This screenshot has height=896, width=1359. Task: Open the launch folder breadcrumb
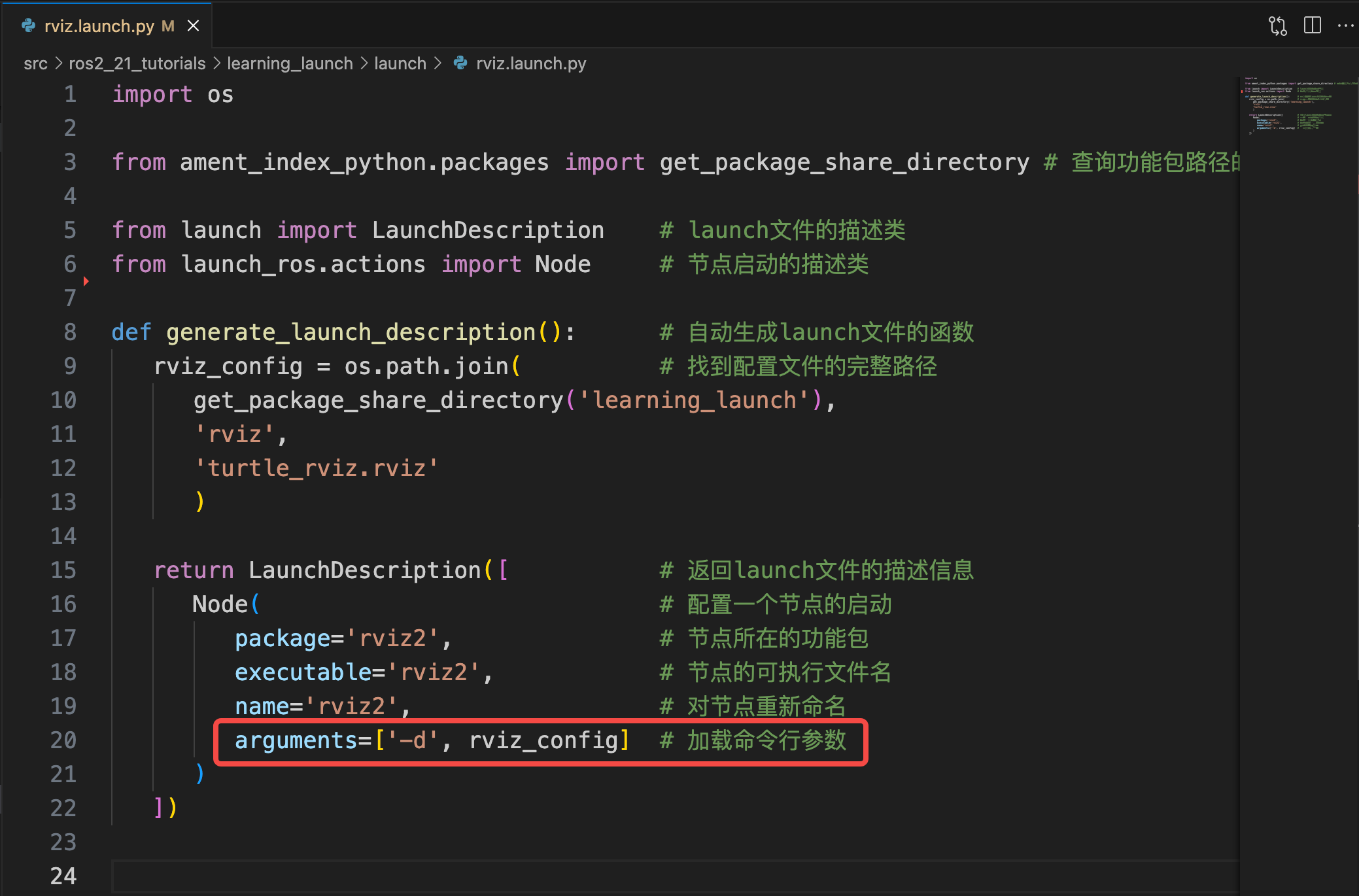point(400,63)
